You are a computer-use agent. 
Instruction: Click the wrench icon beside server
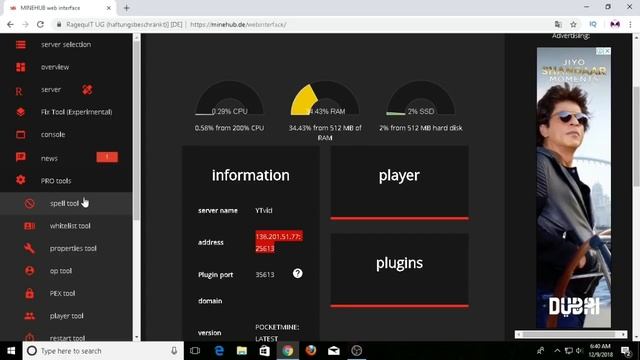[x=87, y=89]
